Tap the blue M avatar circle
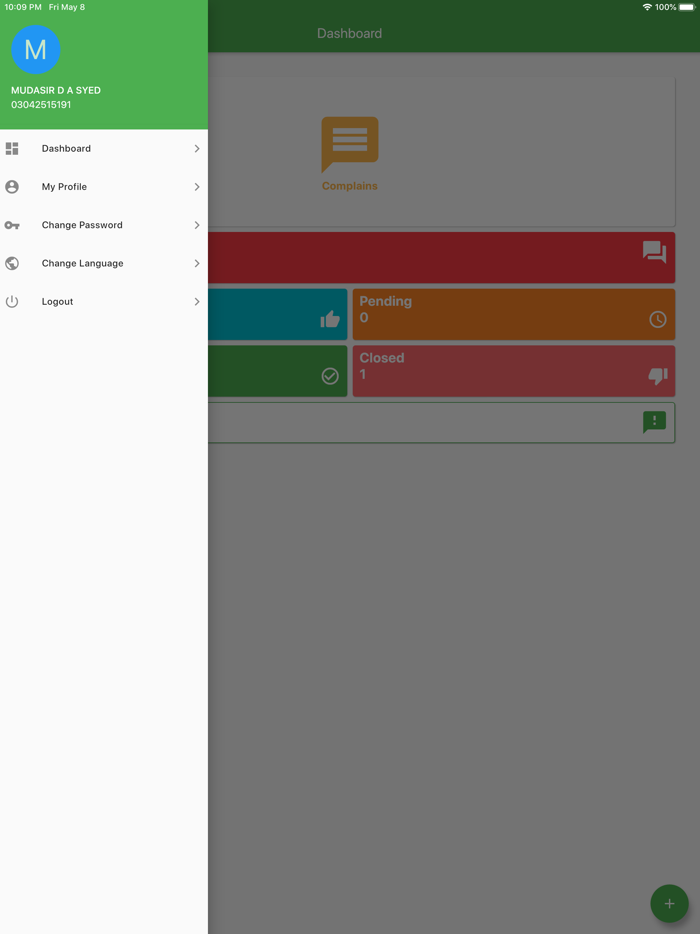This screenshot has height=934, width=700. 36,49
